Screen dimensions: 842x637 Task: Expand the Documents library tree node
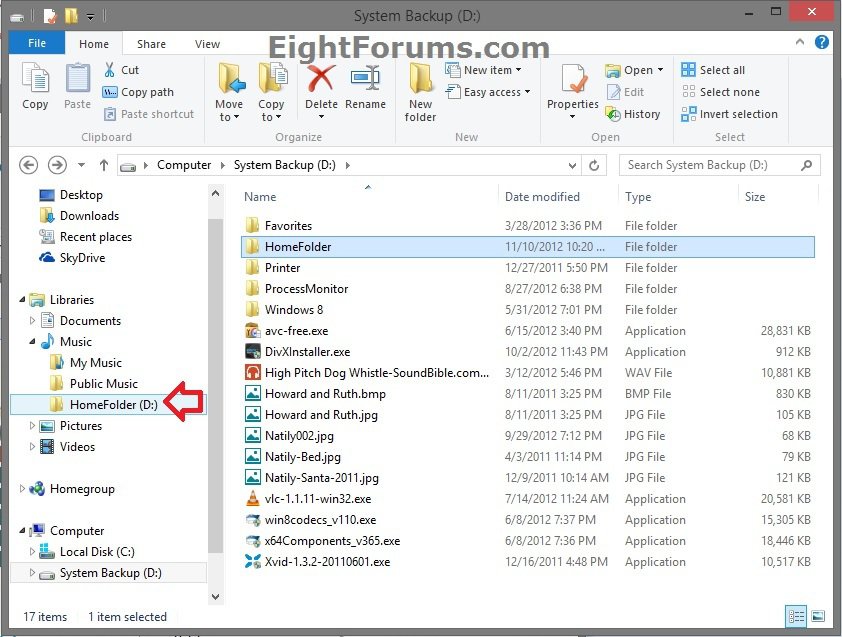click(x=33, y=321)
